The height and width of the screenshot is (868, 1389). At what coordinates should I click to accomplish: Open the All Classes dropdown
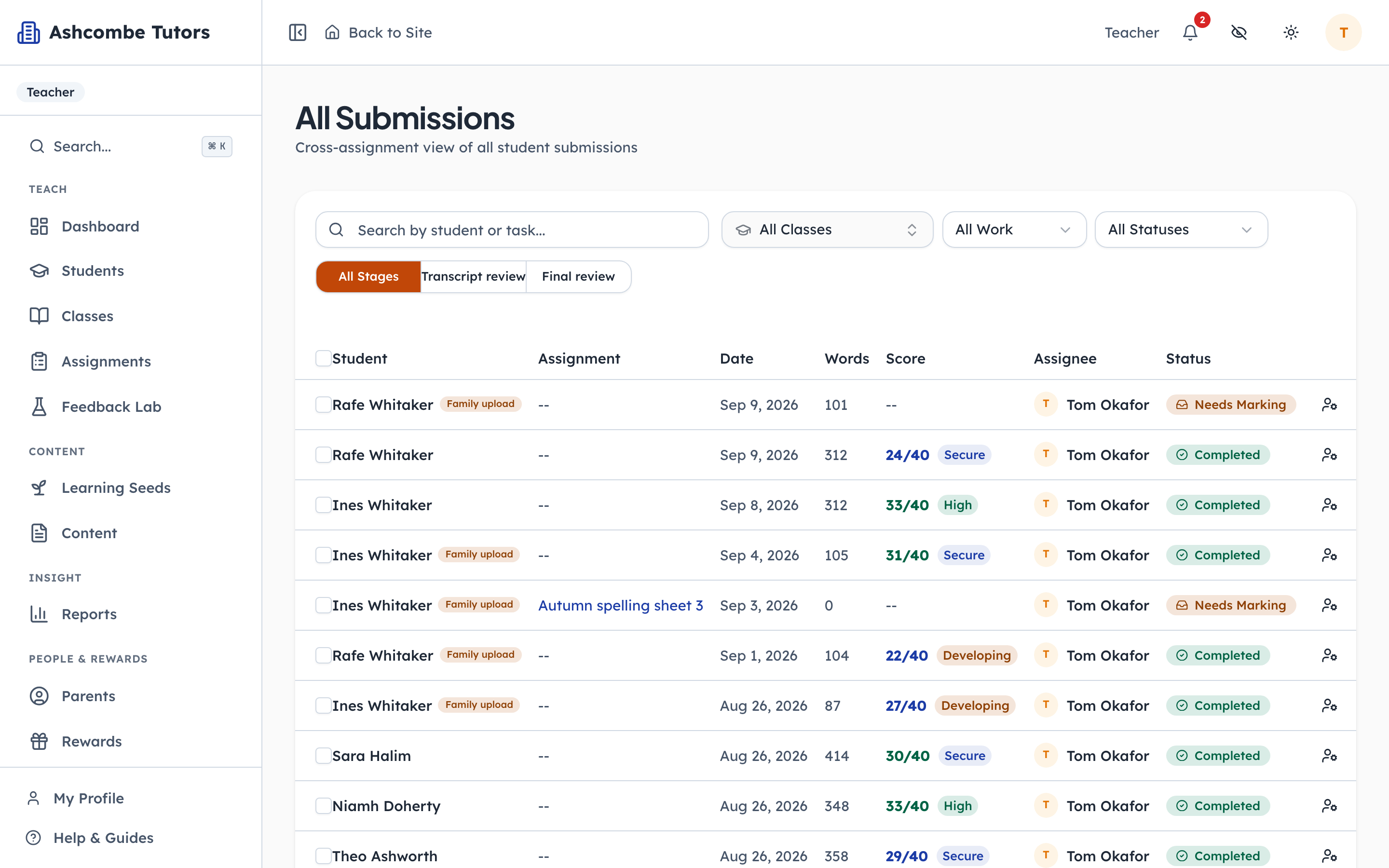827,230
